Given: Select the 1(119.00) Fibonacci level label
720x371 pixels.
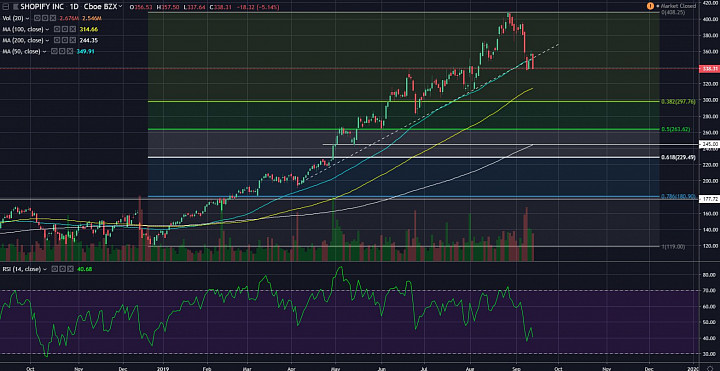Looking at the screenshot, I should click(x=674, y=247).
